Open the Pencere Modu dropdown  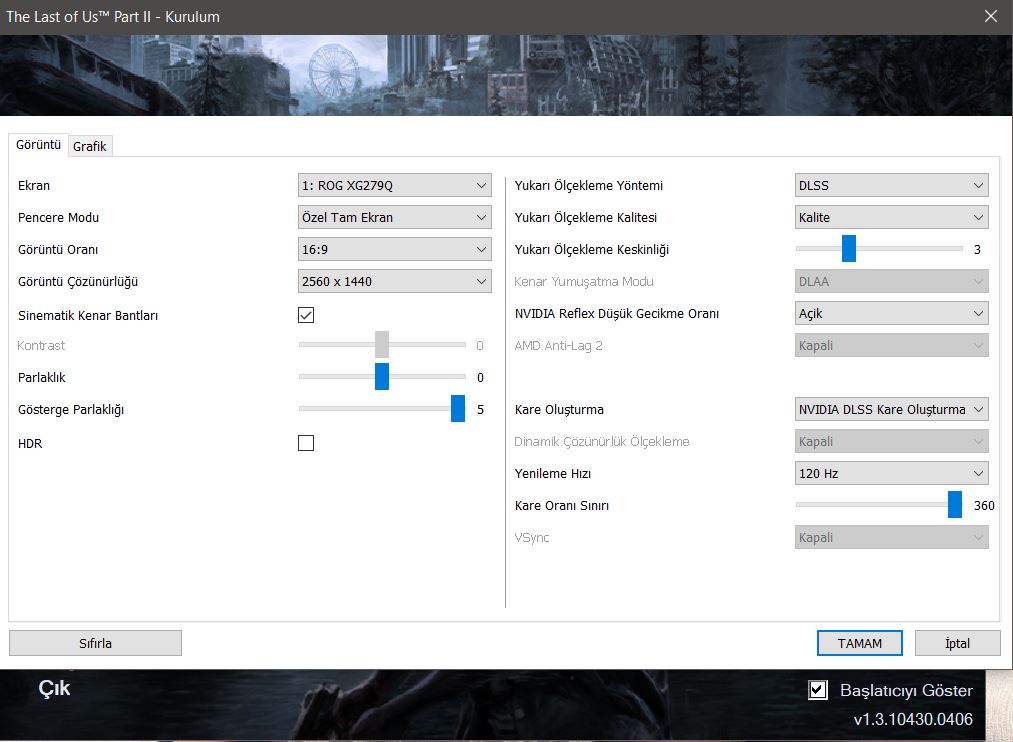(394, 218)
